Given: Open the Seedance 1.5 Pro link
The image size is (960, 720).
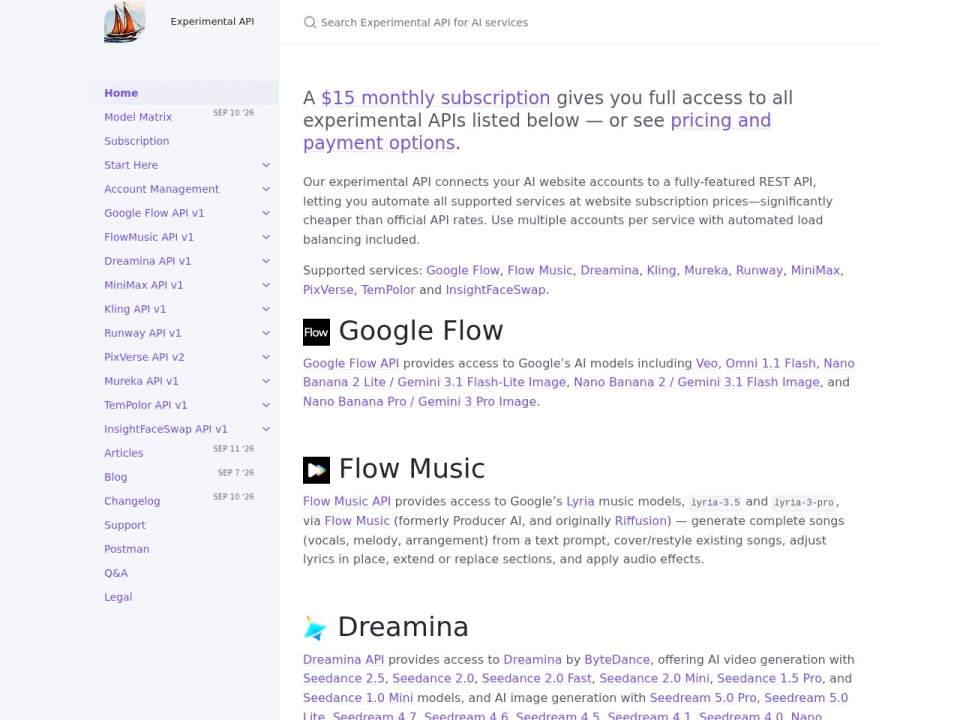Looking at the screenshot, I should [770, 679].
